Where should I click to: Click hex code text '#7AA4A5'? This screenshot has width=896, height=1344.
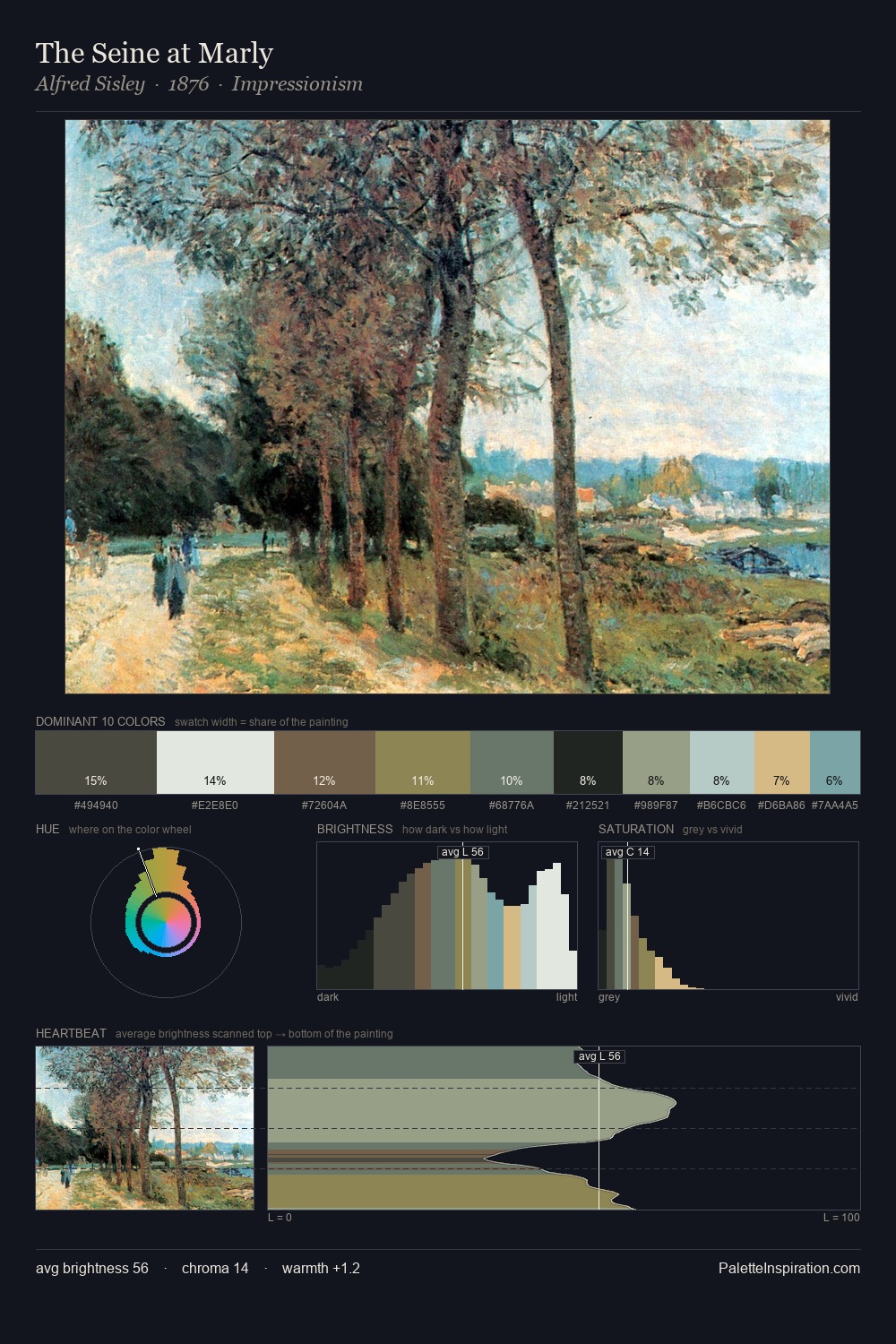[835, 806]
